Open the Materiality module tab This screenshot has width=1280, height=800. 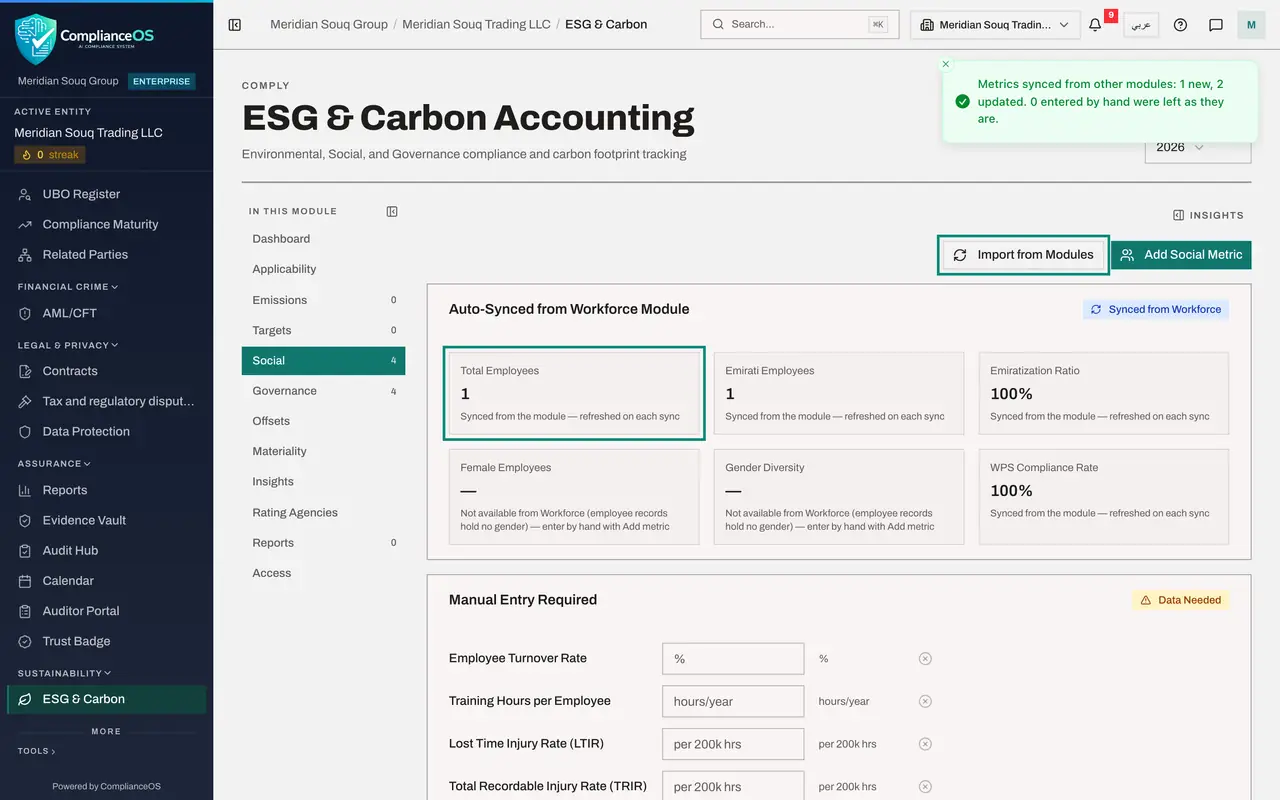pyautogui.click(x=323, y=451)
